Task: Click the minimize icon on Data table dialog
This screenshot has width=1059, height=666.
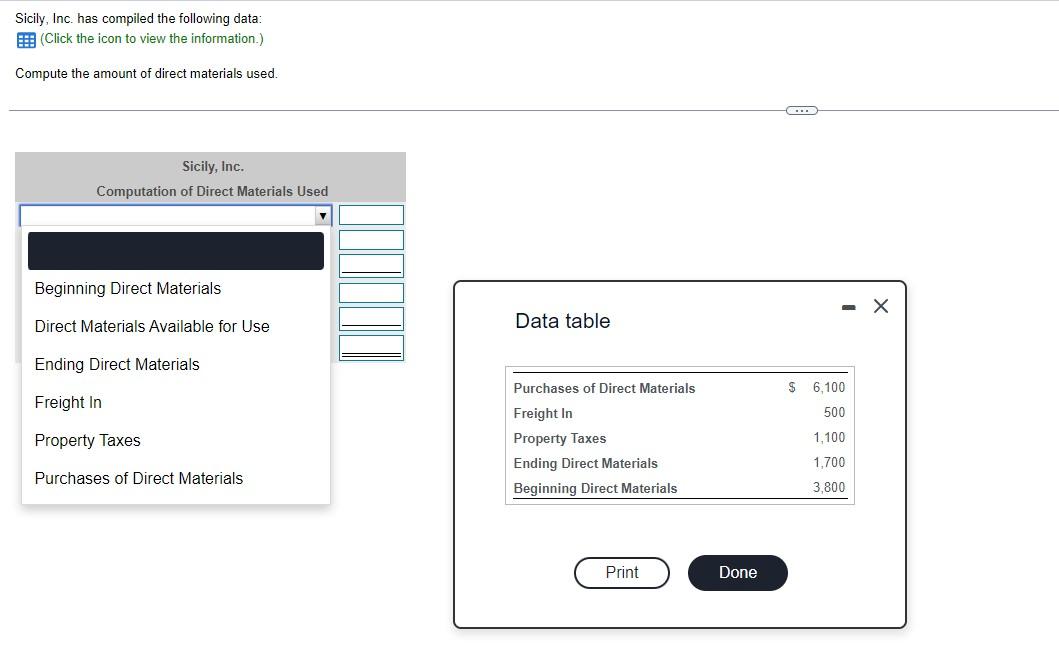Action: coord(849,305)
